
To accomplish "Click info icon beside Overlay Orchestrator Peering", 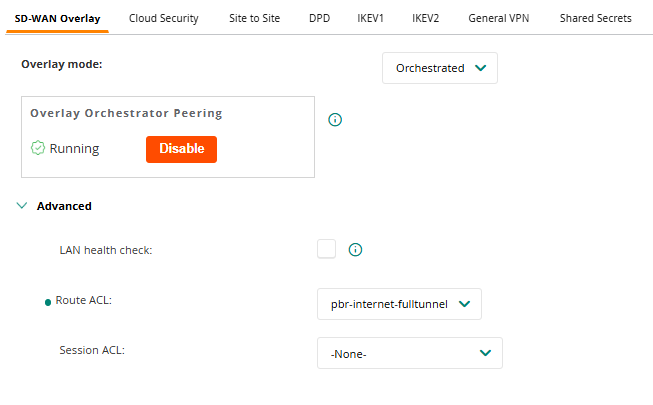I will tap(335, 120).
